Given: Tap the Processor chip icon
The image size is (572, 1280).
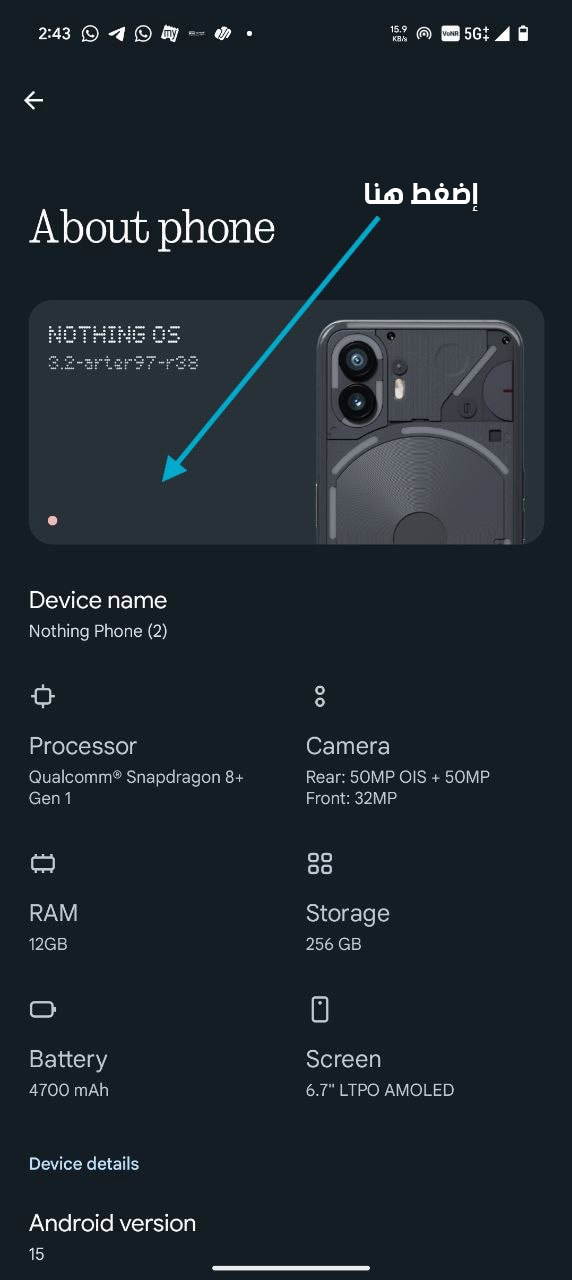Looking at the screenshot, I should click(42, 696).
